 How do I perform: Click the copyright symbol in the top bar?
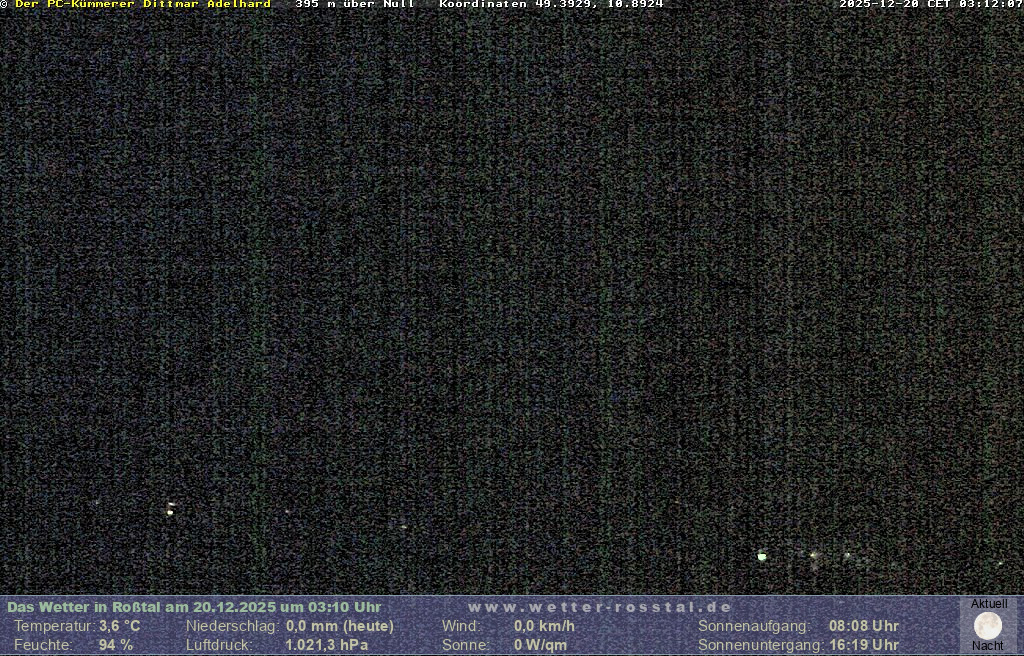click(x=4, y=4)
